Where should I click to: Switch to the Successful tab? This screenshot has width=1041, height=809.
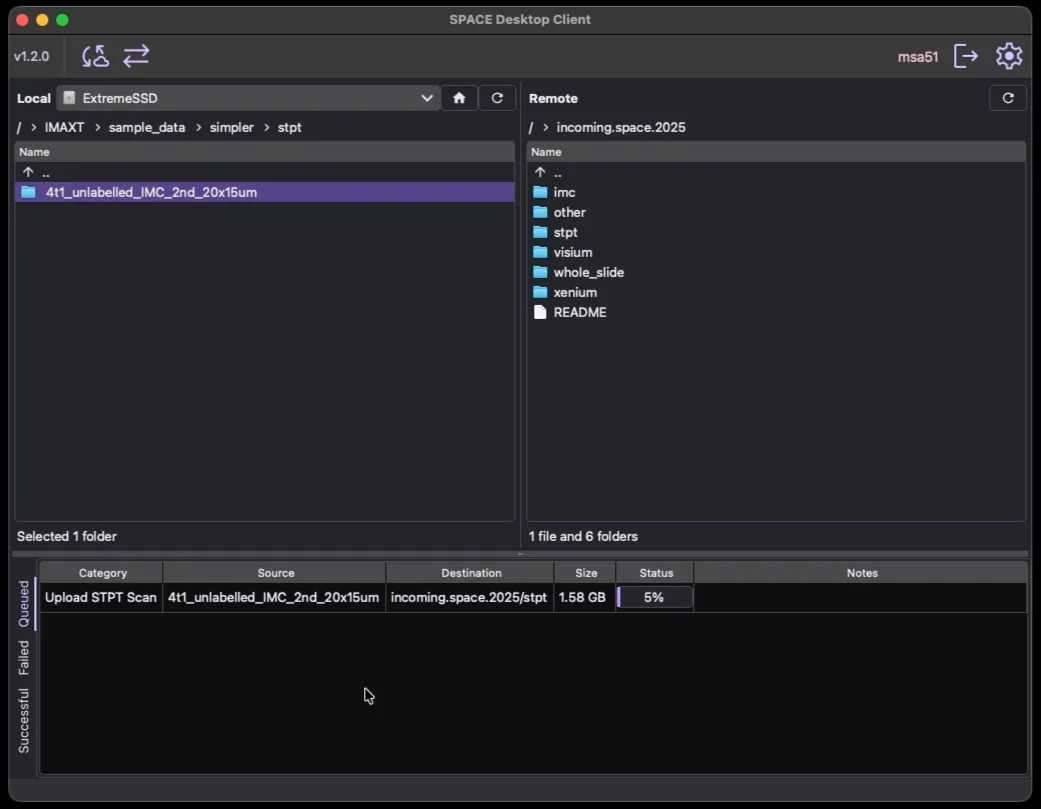24,721
